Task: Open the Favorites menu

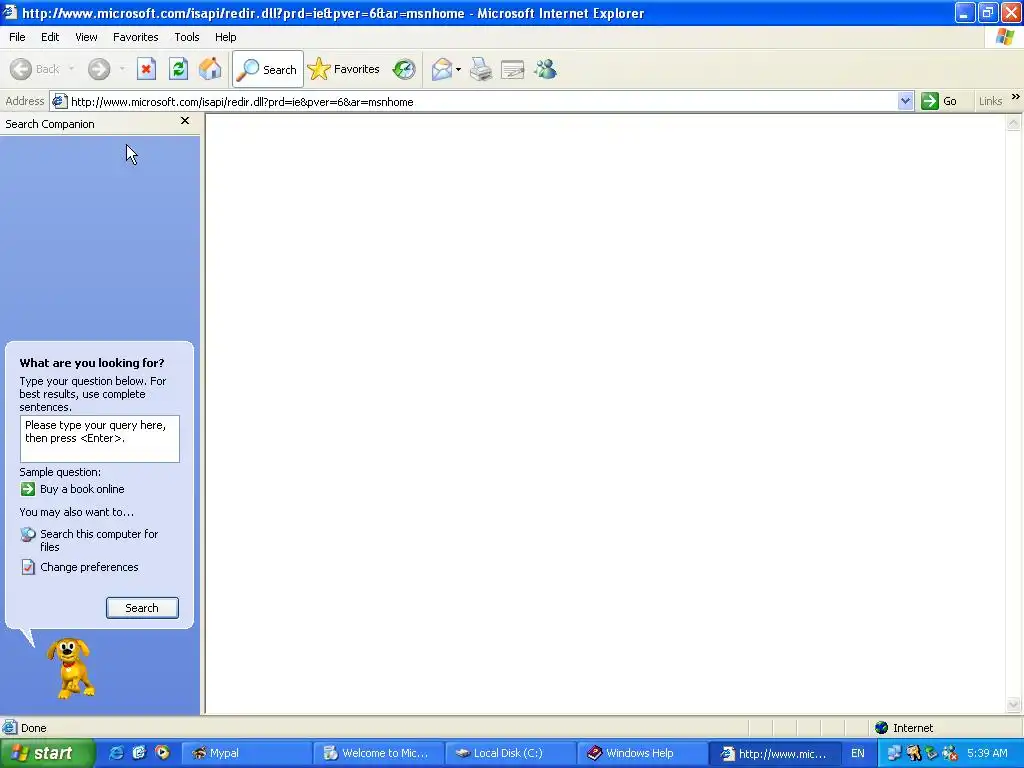Action: point(135,37)
